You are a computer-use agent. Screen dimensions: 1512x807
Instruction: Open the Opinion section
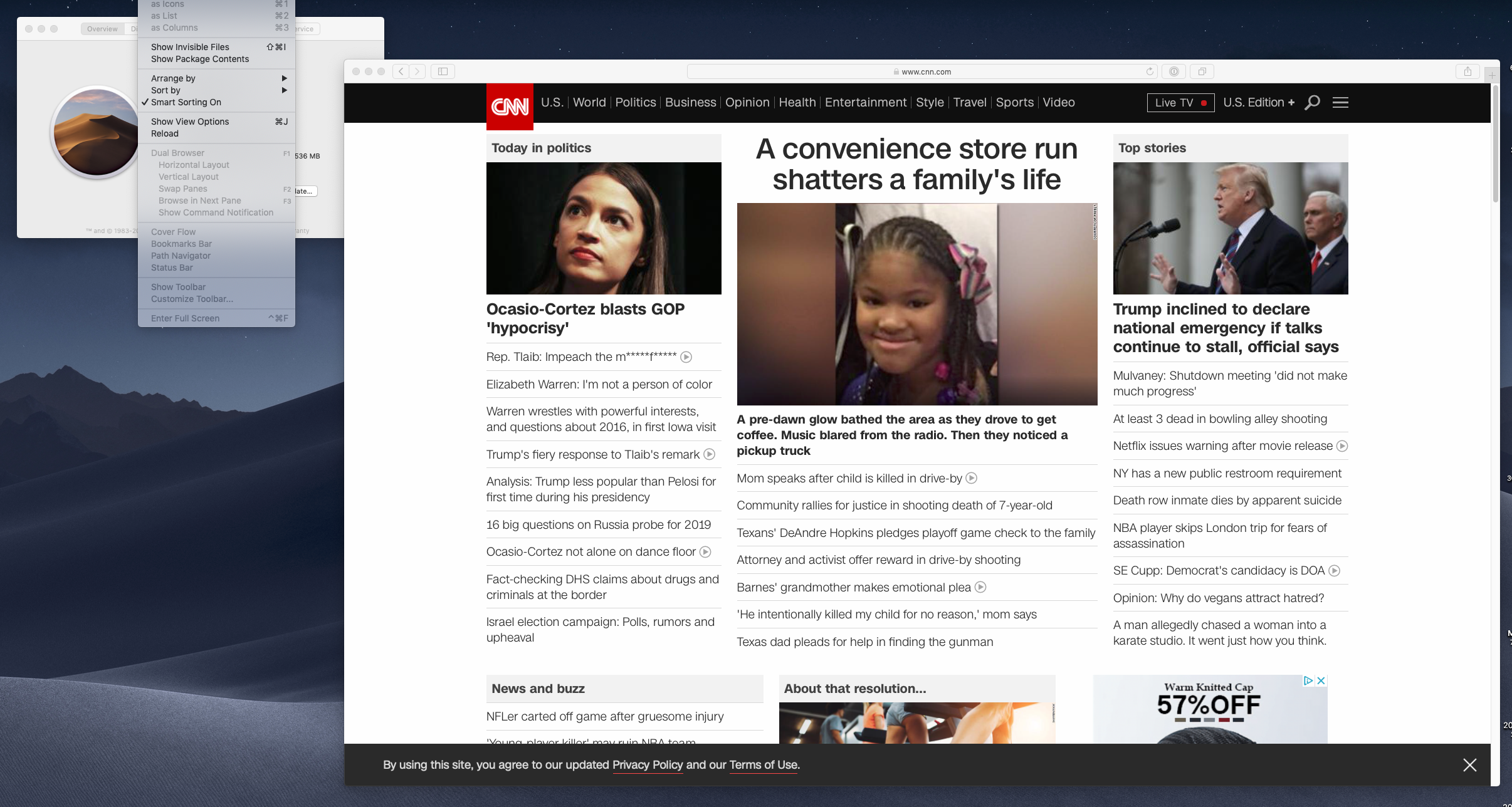click(x=747, y=102)
